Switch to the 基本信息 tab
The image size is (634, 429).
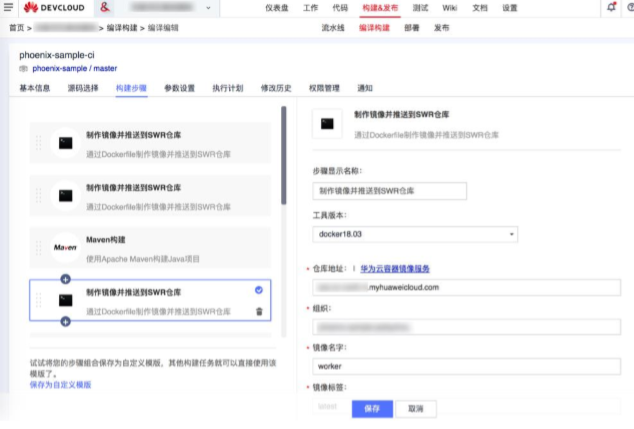[35, 88]
